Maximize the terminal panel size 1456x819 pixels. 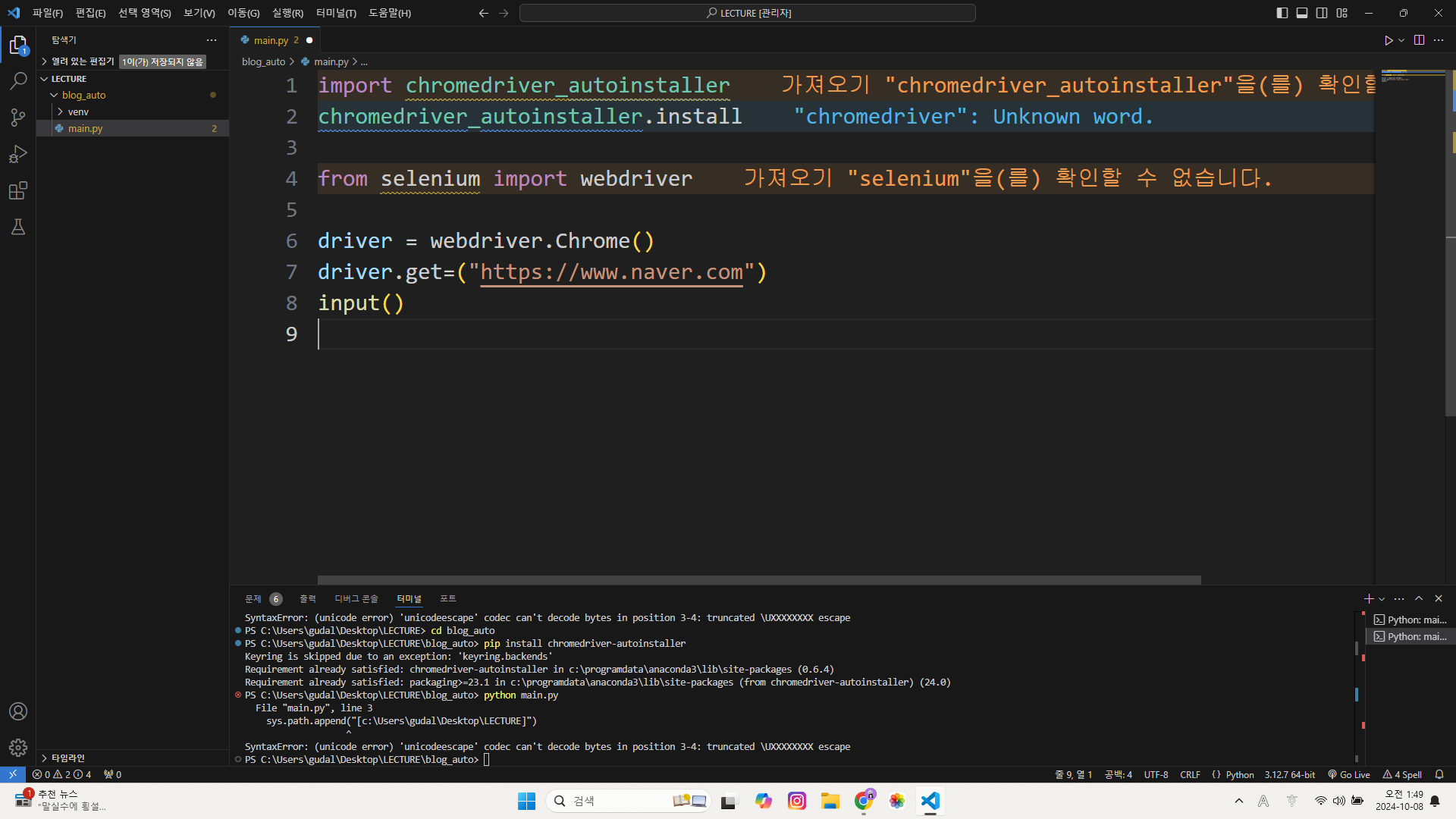tap(1419, 599)
